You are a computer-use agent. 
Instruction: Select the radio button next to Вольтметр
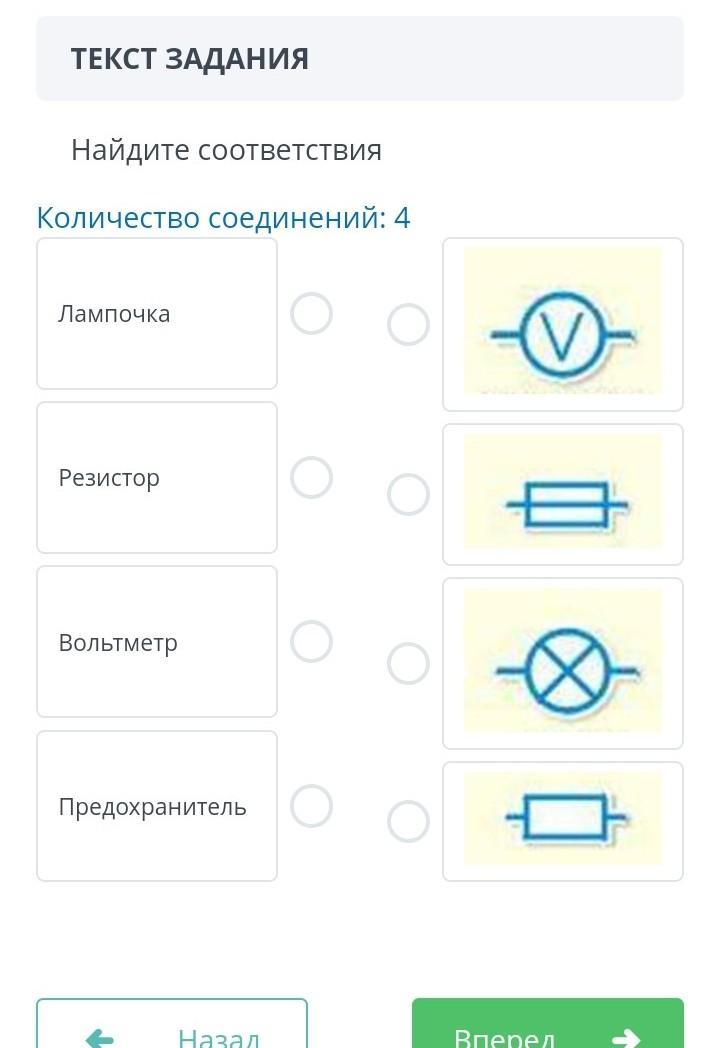tap(311, 641)
